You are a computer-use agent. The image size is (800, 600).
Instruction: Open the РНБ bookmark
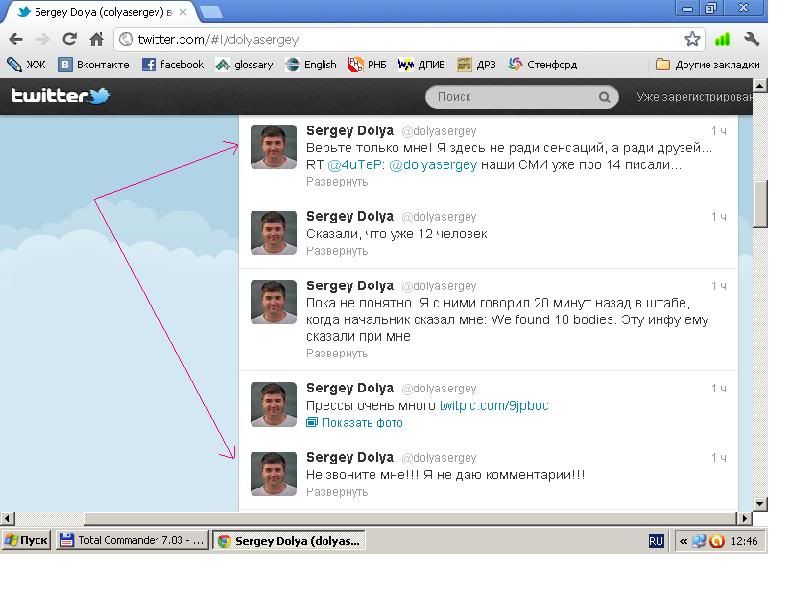(x=367, y=65)
